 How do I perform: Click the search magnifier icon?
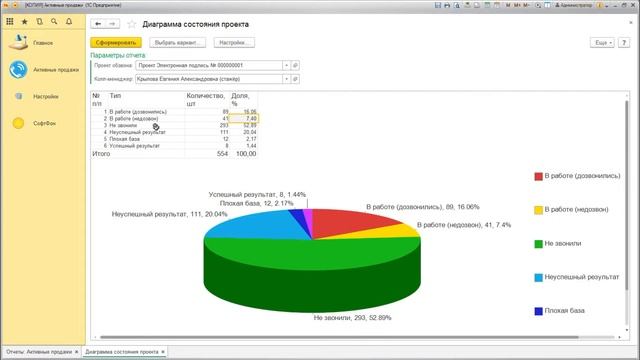coord(54,22)
